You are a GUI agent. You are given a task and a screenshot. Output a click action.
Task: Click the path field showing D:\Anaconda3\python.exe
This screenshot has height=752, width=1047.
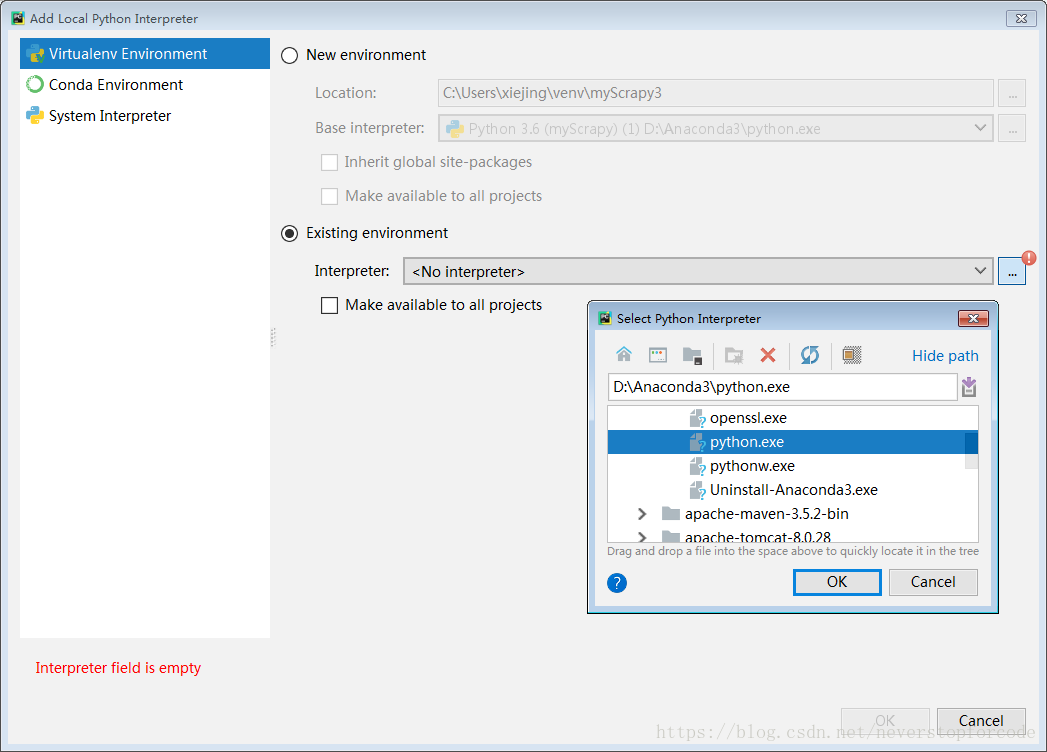point(782,387)
